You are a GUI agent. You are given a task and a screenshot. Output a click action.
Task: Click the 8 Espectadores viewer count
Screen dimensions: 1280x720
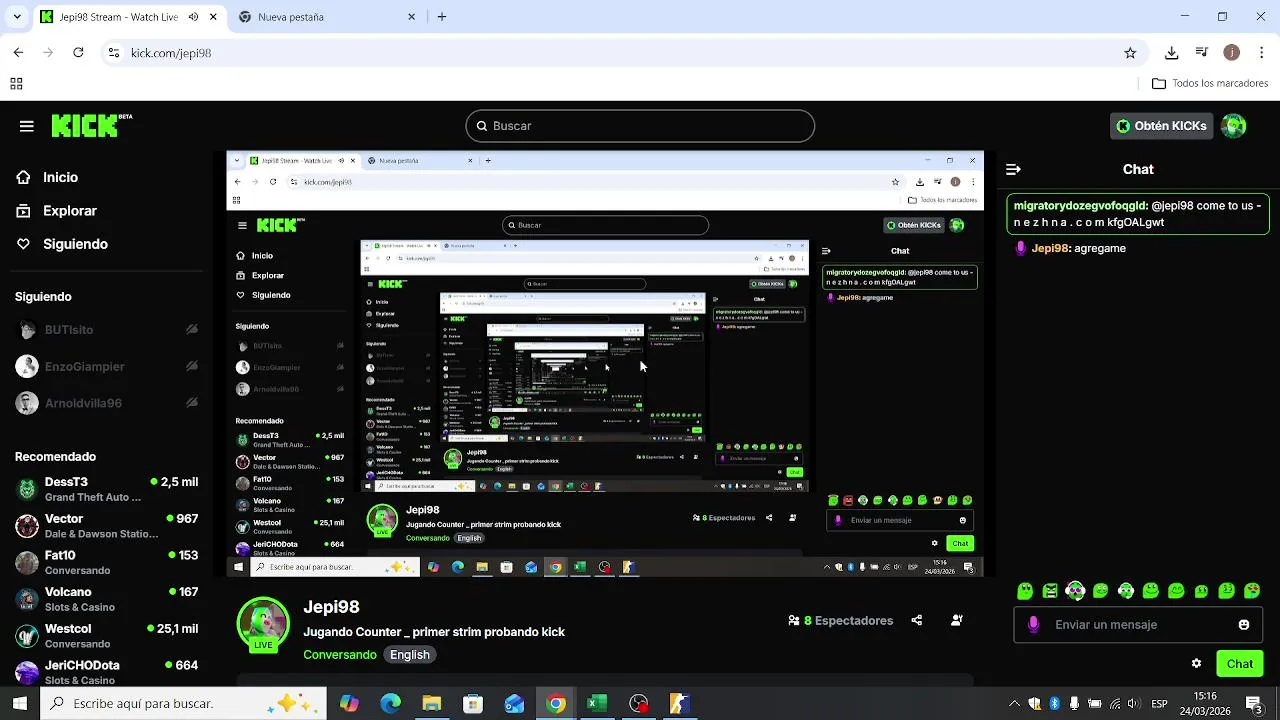(x=840, y=620)
